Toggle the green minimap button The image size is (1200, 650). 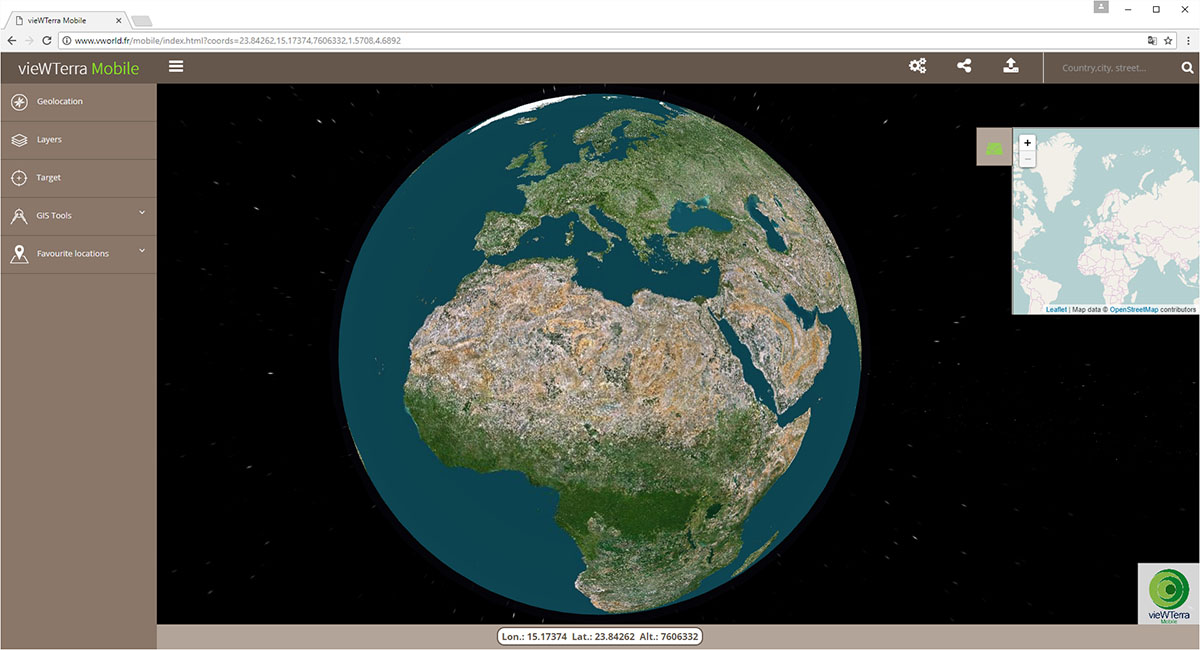tap(994, 147)
